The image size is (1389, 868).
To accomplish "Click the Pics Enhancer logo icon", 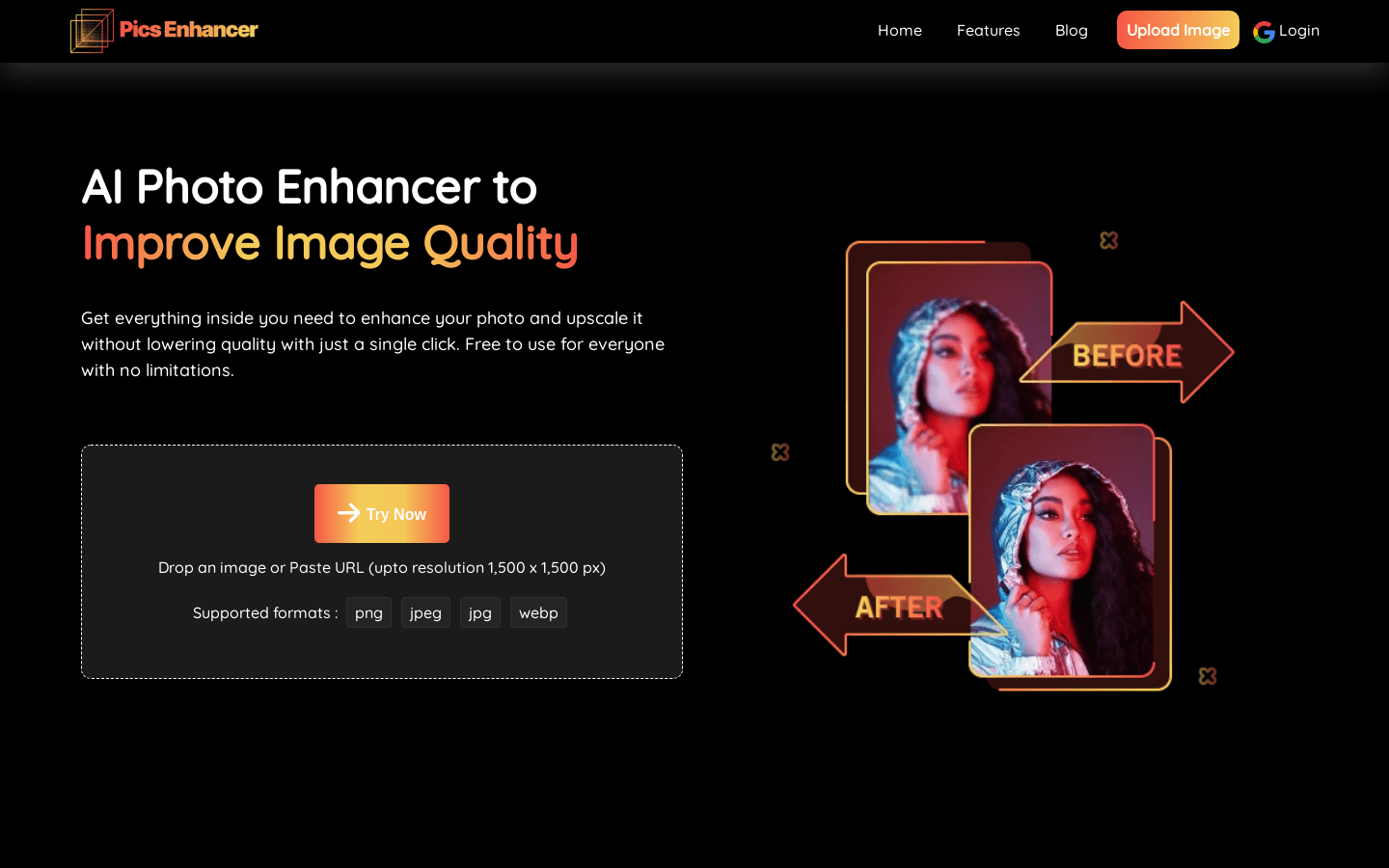I will (x=92, y=30).
